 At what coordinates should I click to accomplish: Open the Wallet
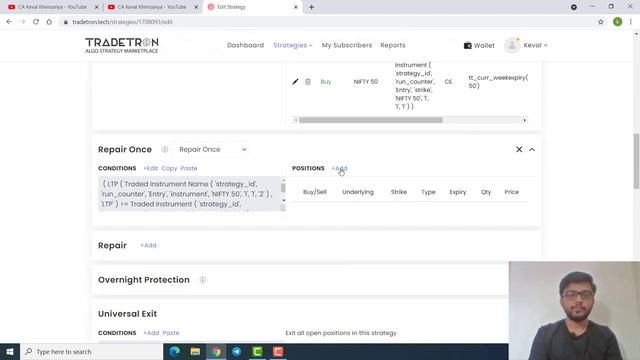[479, 45]
